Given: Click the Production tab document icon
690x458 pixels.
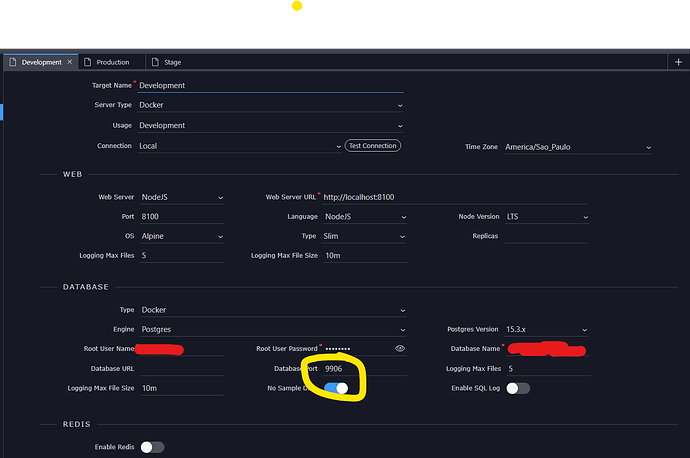Looking at the screenshot, I should (x=88, y=62).
